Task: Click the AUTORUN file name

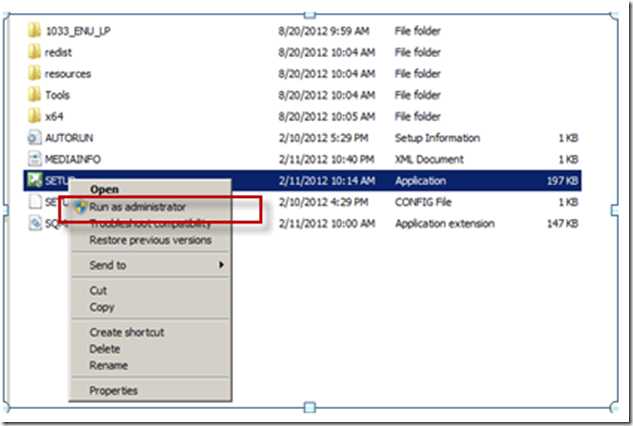Action: [x=69, y=138]
